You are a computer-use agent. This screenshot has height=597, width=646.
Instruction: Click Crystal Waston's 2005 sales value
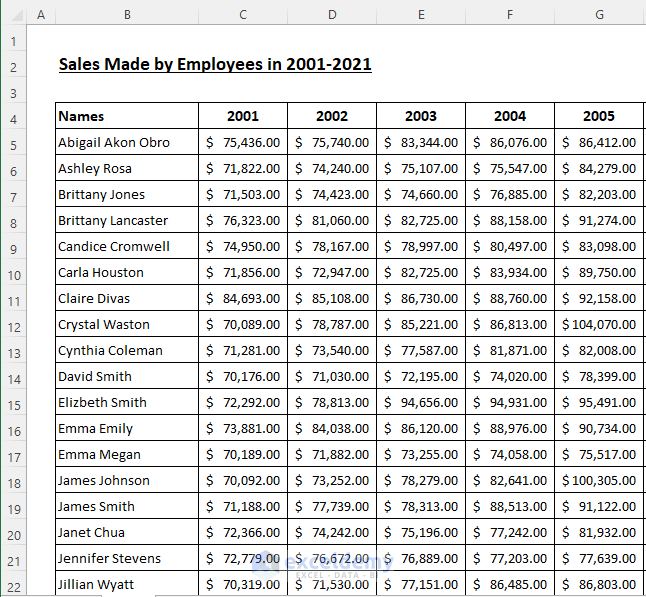tap(599, 324)
